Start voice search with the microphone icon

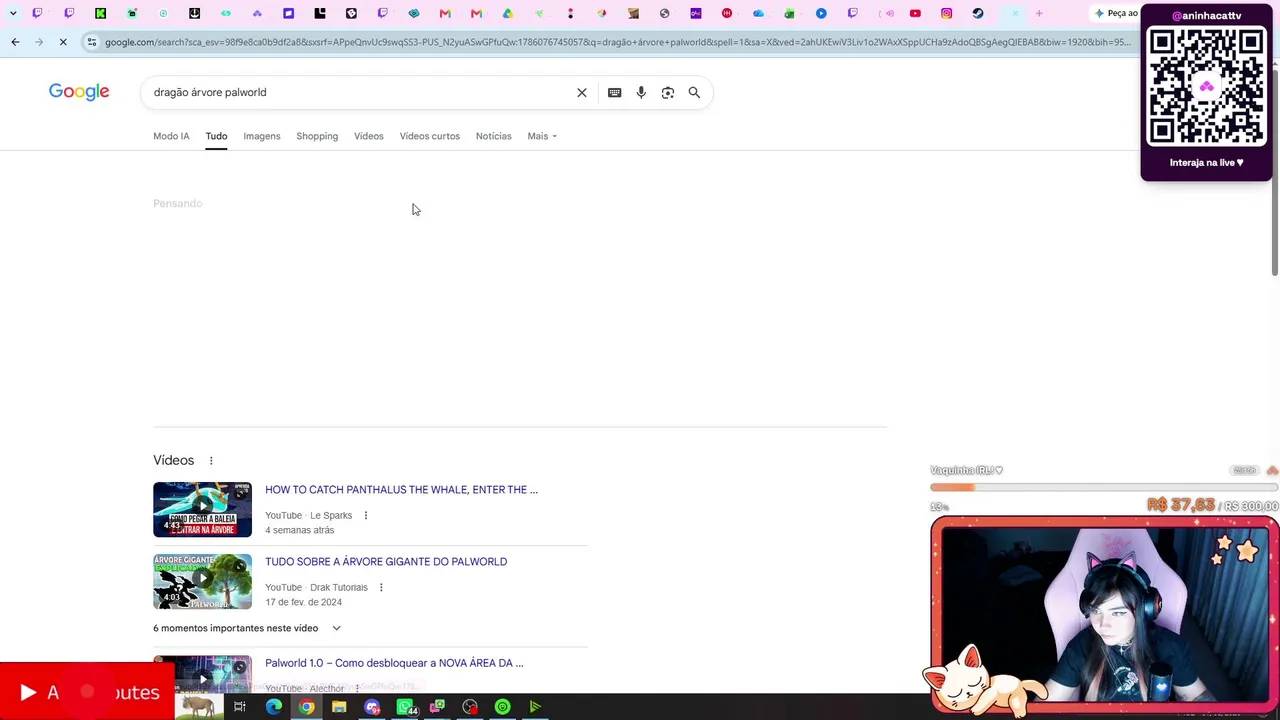pyautogui.click(x=641, y=92)
